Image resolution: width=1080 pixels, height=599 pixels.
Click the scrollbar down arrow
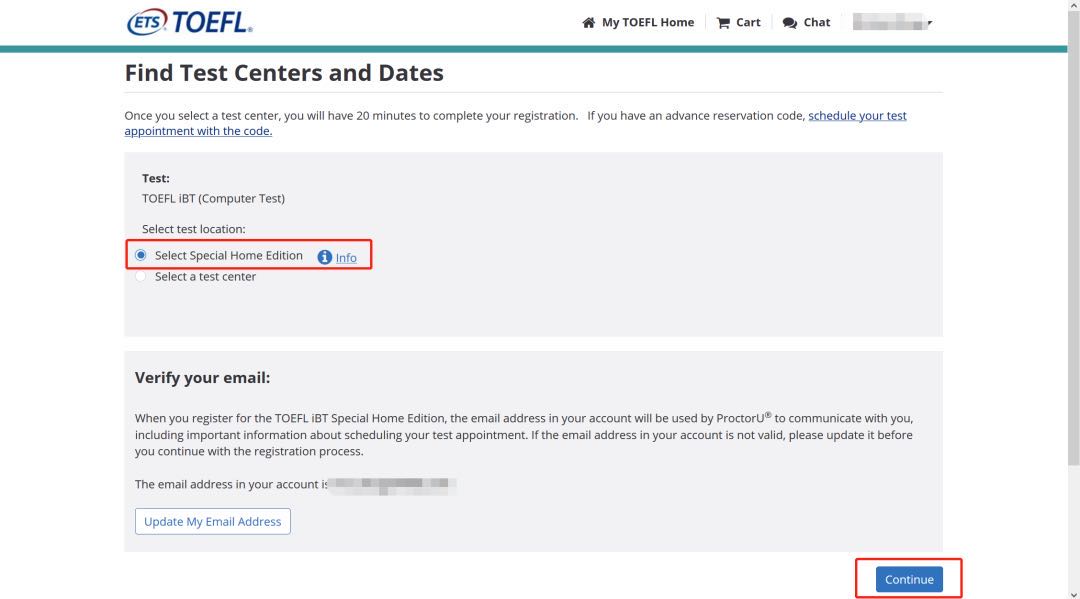(x=1074, y=593)
